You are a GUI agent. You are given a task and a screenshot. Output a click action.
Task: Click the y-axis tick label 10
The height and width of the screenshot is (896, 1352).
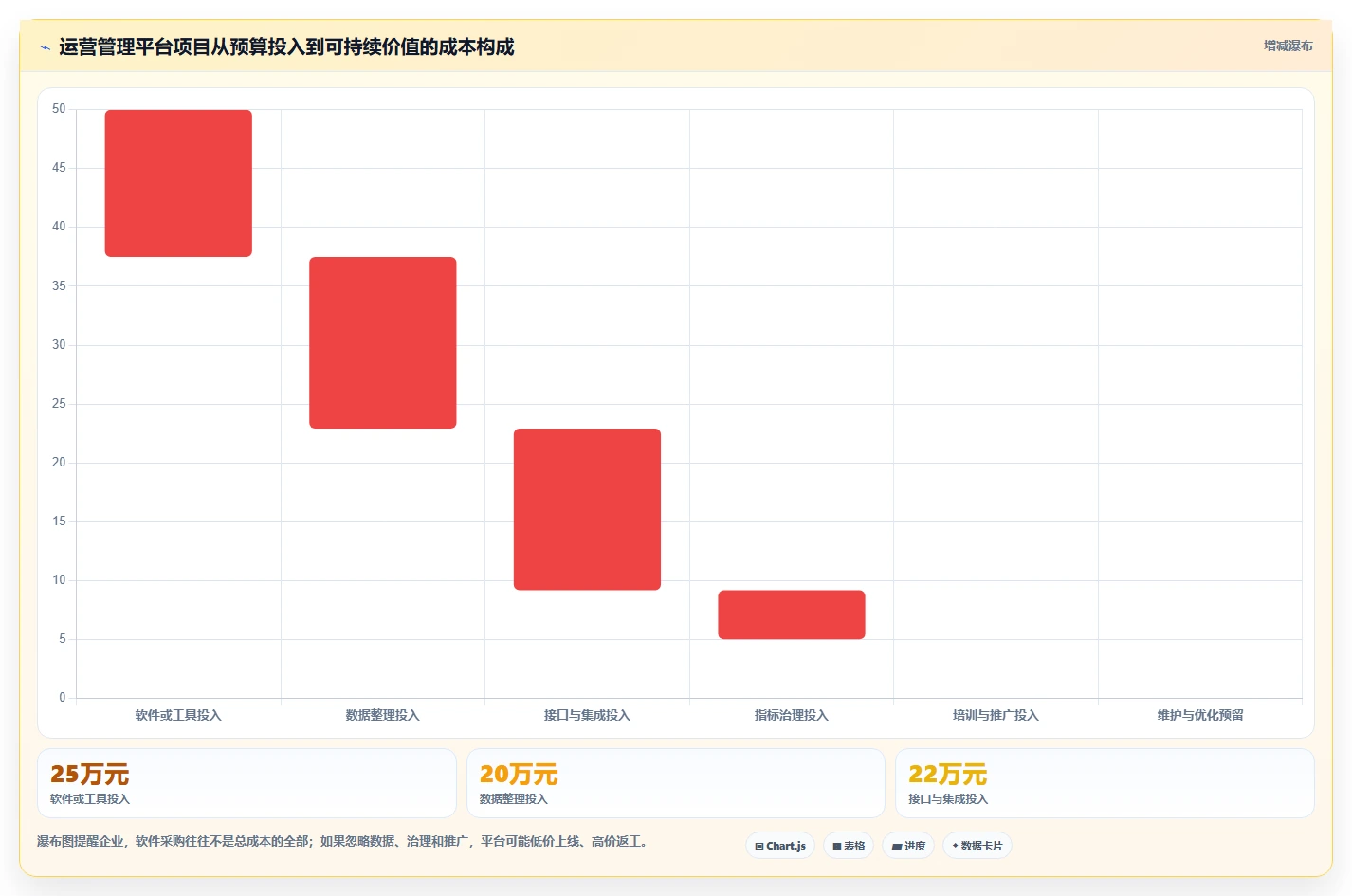(59, 580)
